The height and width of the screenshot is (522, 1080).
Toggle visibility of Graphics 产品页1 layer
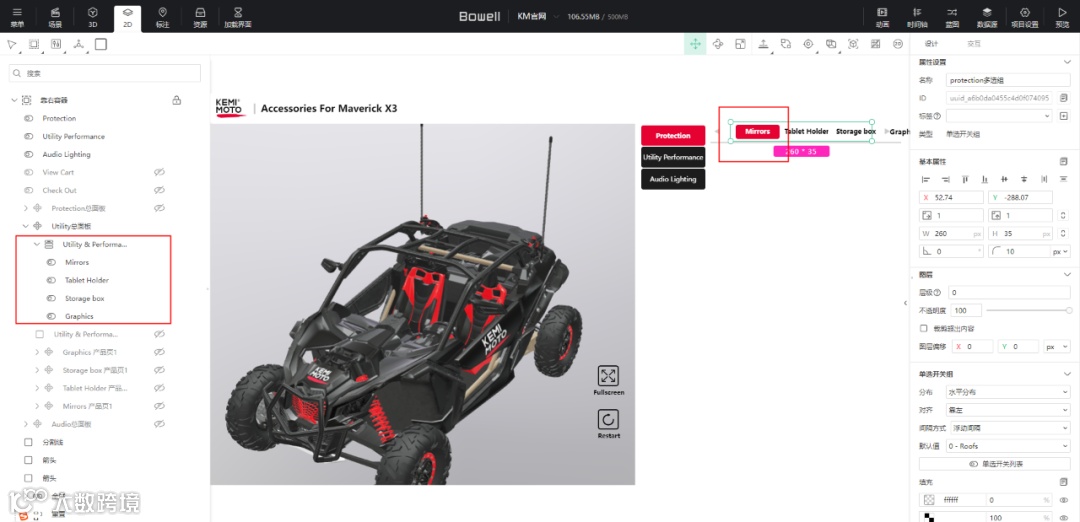pyautogui.click(x=159, y=352)
